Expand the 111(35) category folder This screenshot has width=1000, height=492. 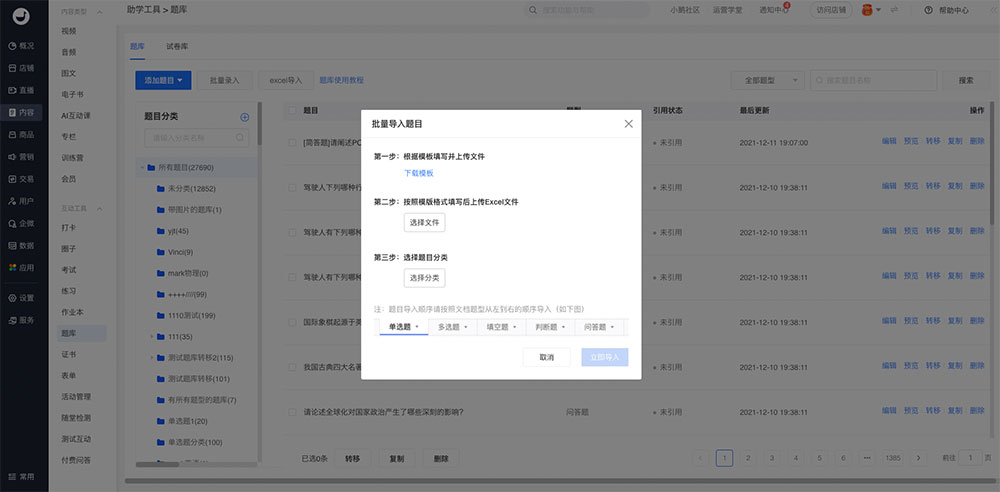[151, 337]
